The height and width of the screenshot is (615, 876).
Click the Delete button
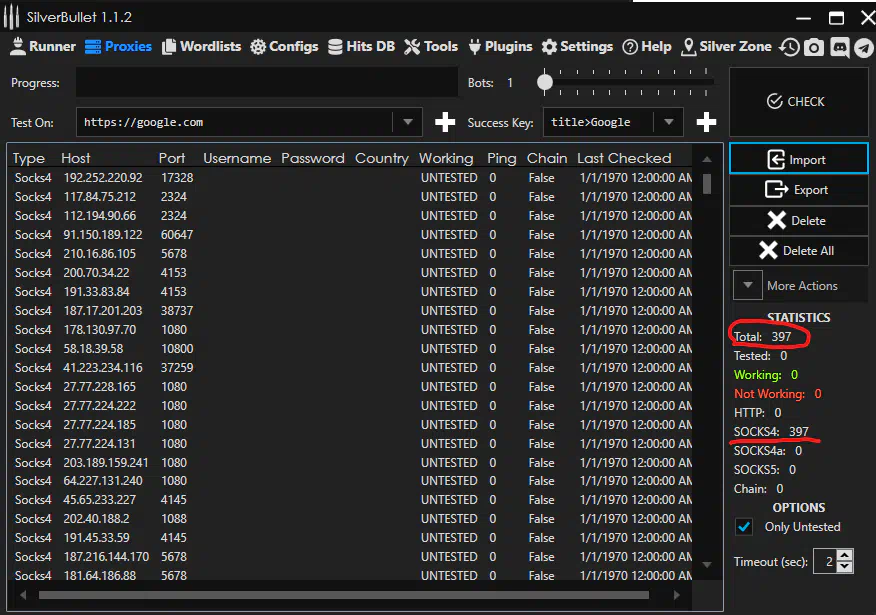click(x=798, y=221)
